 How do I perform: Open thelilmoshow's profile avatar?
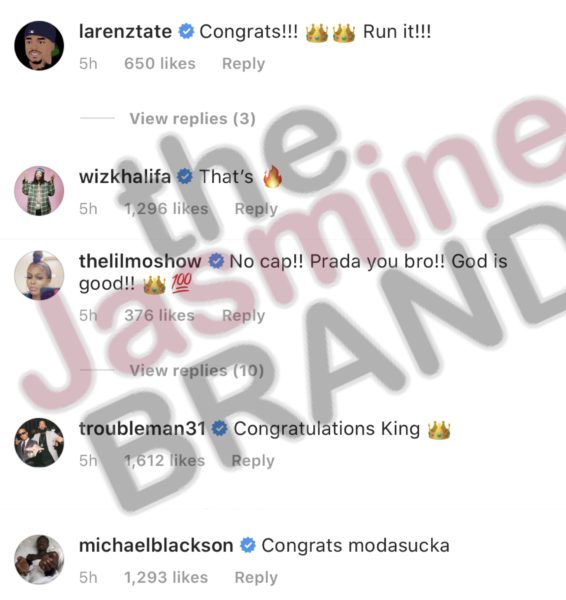pyautogui.click(x=39, y=275)
